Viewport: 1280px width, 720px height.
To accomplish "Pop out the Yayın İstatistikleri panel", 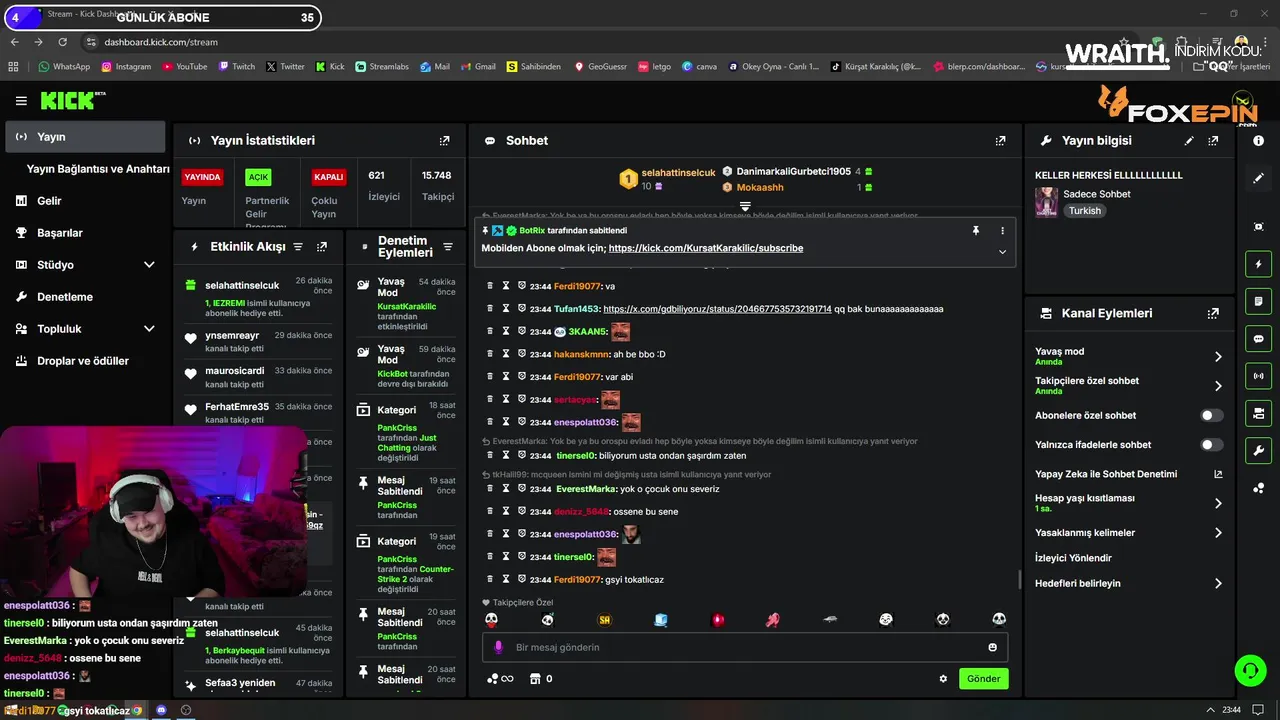I will [x=445, y=141].
